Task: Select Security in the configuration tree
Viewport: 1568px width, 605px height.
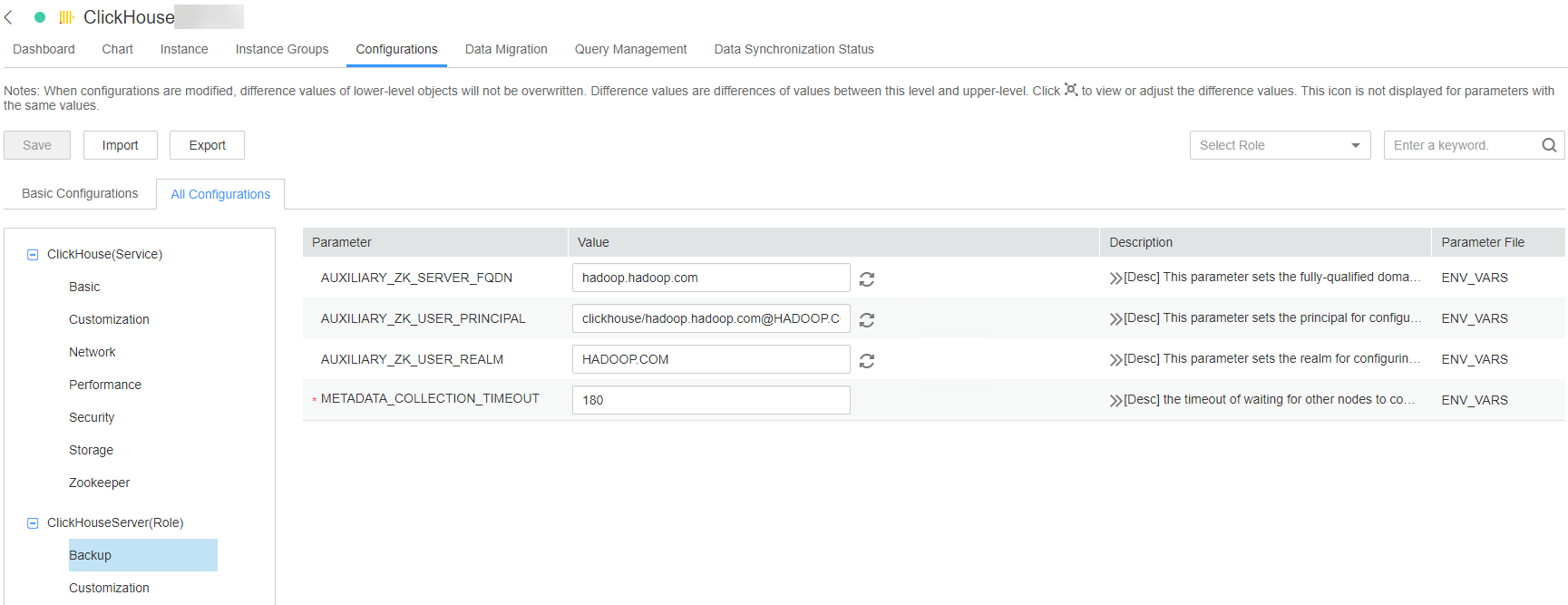Action: tap(92, 417)
